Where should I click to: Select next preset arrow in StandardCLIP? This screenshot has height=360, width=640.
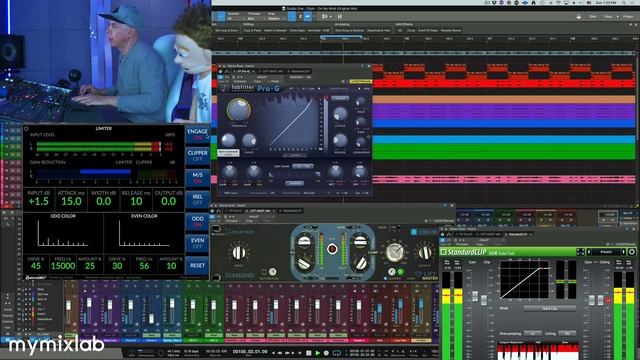click(624, 252)
